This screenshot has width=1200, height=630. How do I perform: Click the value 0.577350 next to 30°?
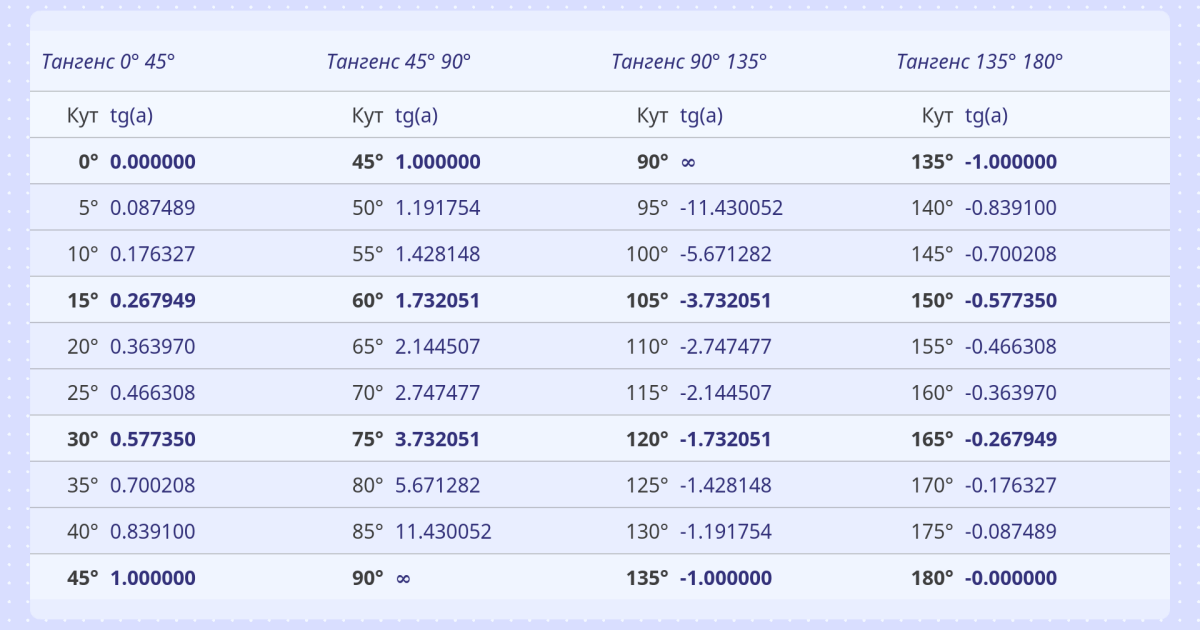(x=152, y=439)
